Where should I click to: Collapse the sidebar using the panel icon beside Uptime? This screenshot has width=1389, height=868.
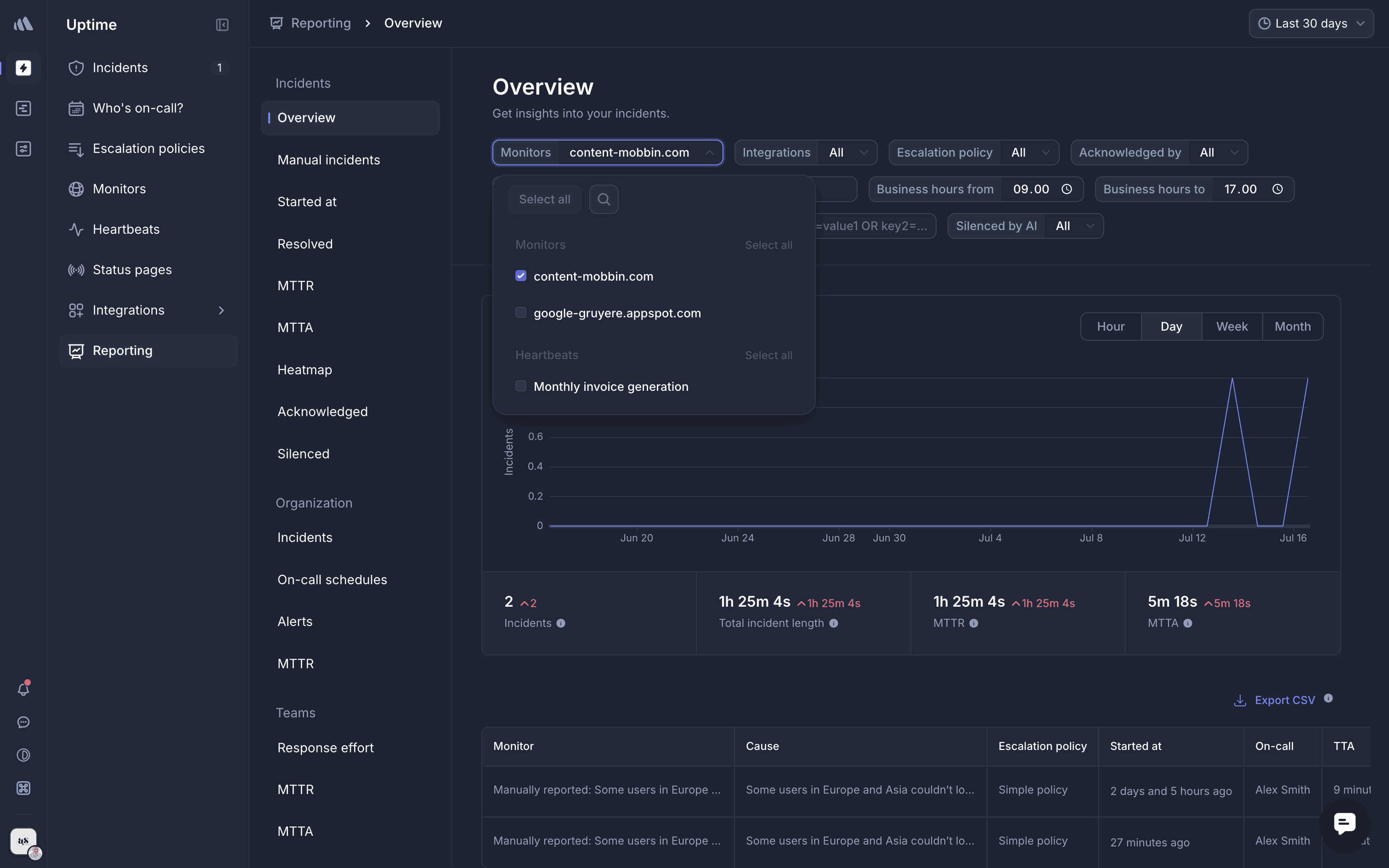[222, 24]
